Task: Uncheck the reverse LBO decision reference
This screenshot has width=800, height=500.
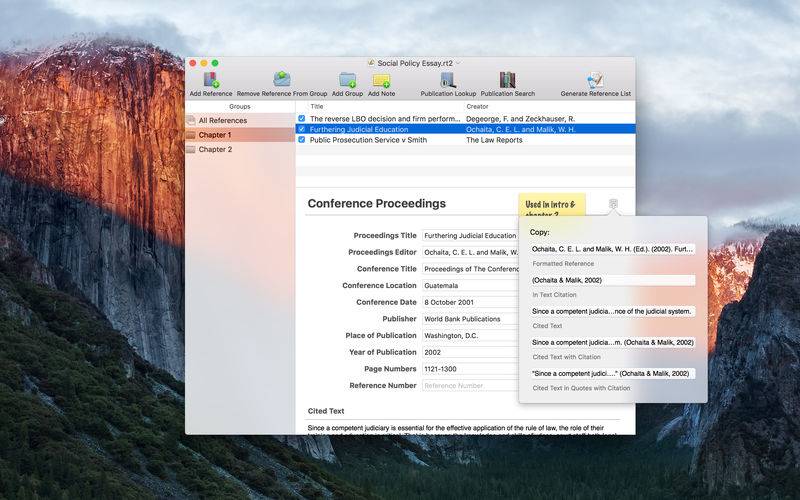Action: [302, 118]
